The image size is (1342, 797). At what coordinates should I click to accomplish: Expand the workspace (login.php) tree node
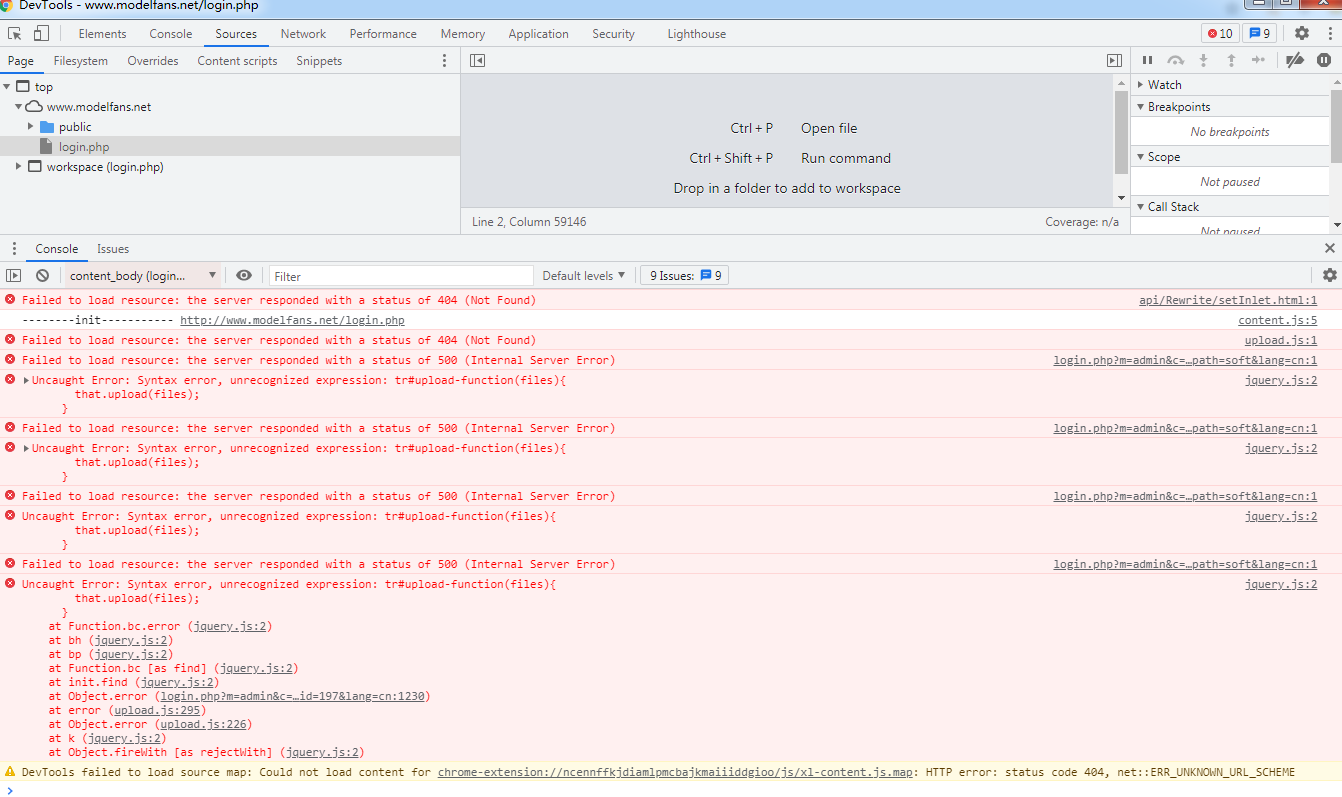19,167
